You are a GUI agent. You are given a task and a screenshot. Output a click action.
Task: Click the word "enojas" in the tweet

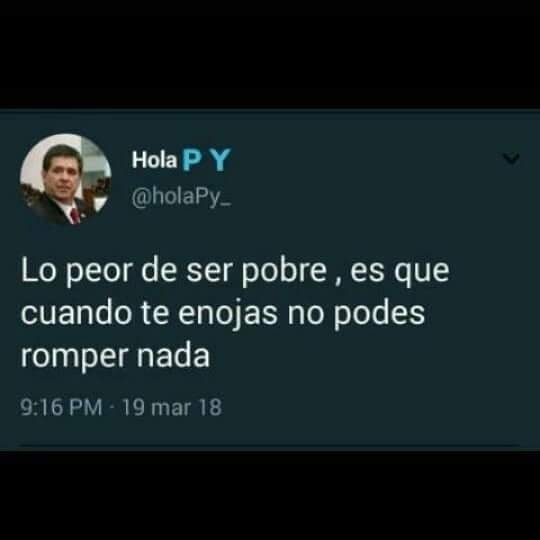[228, 315]
